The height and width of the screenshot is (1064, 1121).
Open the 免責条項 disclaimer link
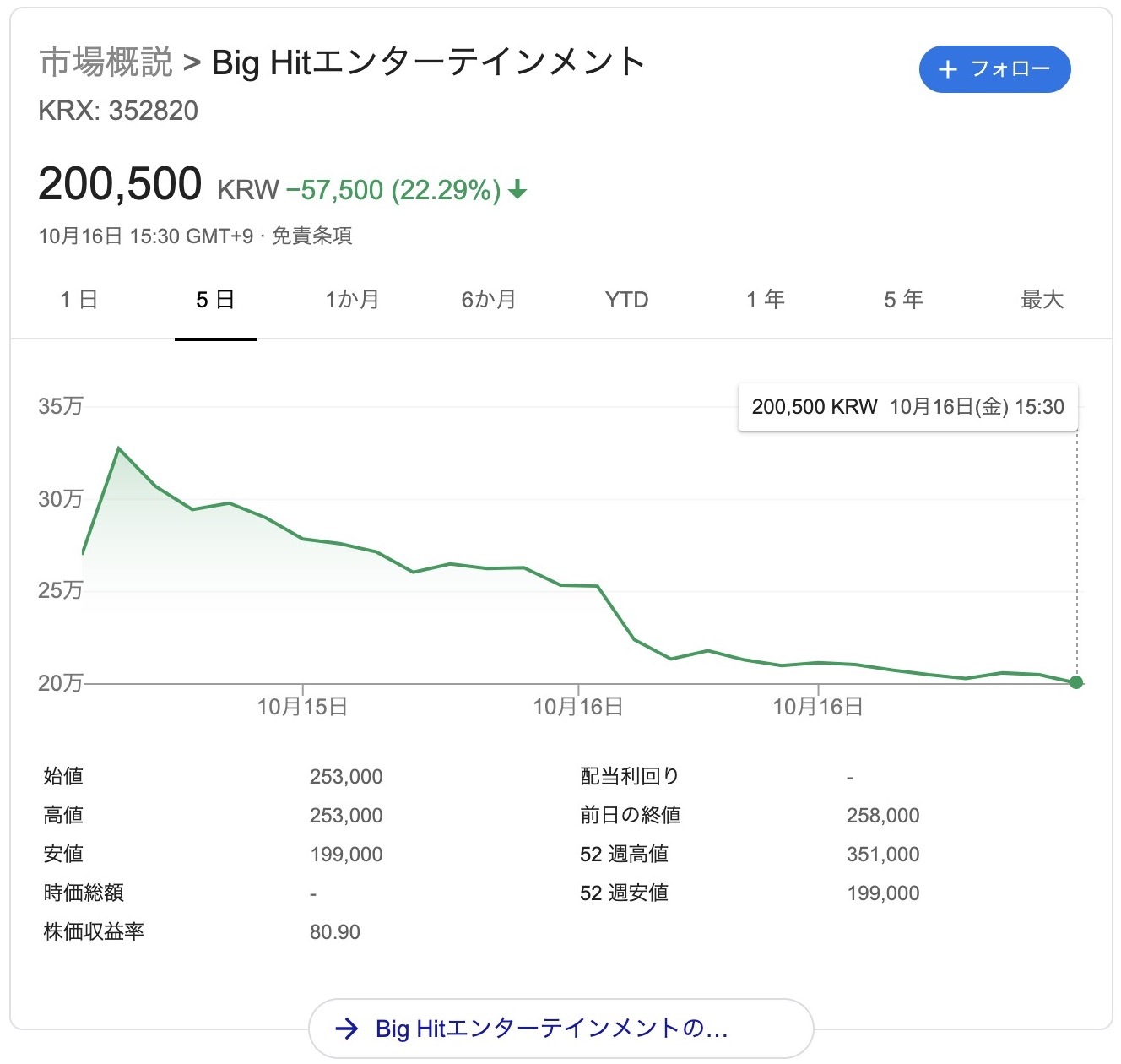tap(311, 236)
